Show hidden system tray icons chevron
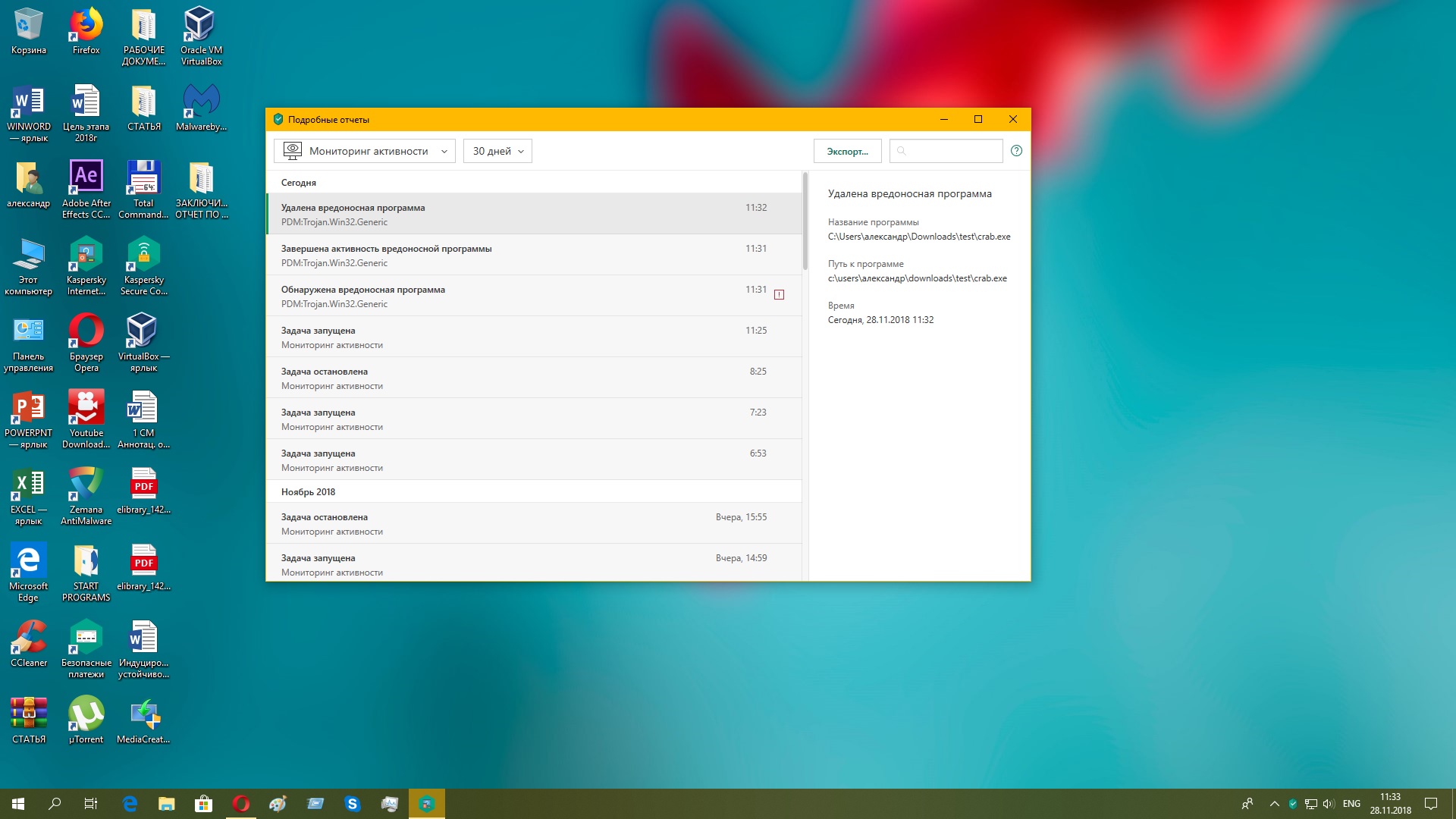 point(1274,804)
